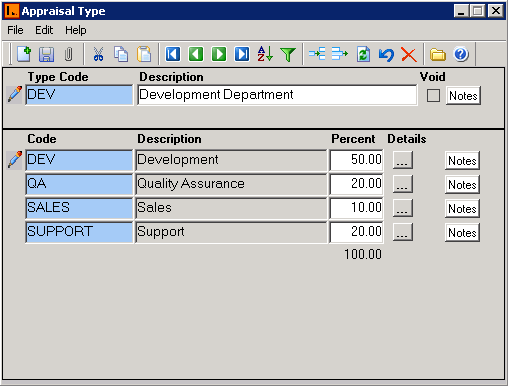Open the Help menu
This screenshot has height=386, width=508.
click(x=76, y=30)
